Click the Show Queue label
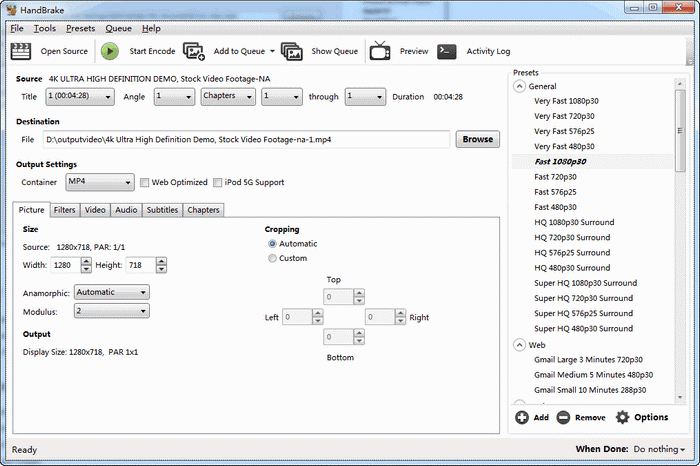Image resolution: width=700 pixels, height=466 pixels. (334, 51)
